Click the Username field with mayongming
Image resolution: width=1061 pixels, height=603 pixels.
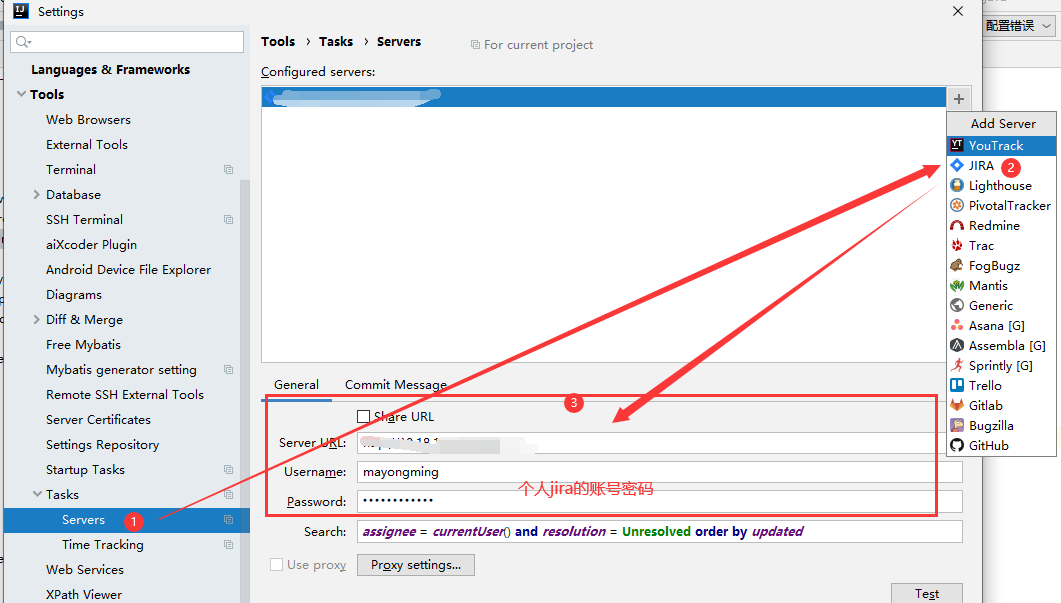coord(660,472)
